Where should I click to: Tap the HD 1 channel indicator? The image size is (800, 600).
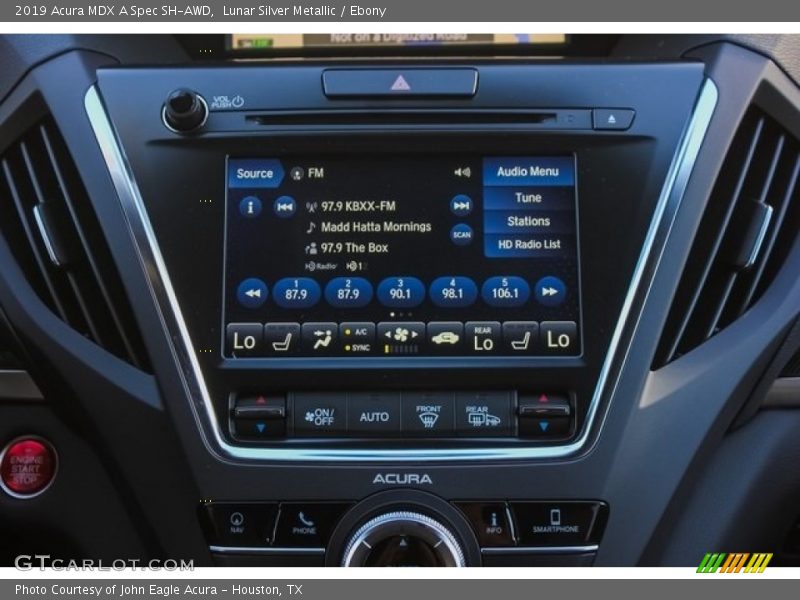click(x=355, y=266)
